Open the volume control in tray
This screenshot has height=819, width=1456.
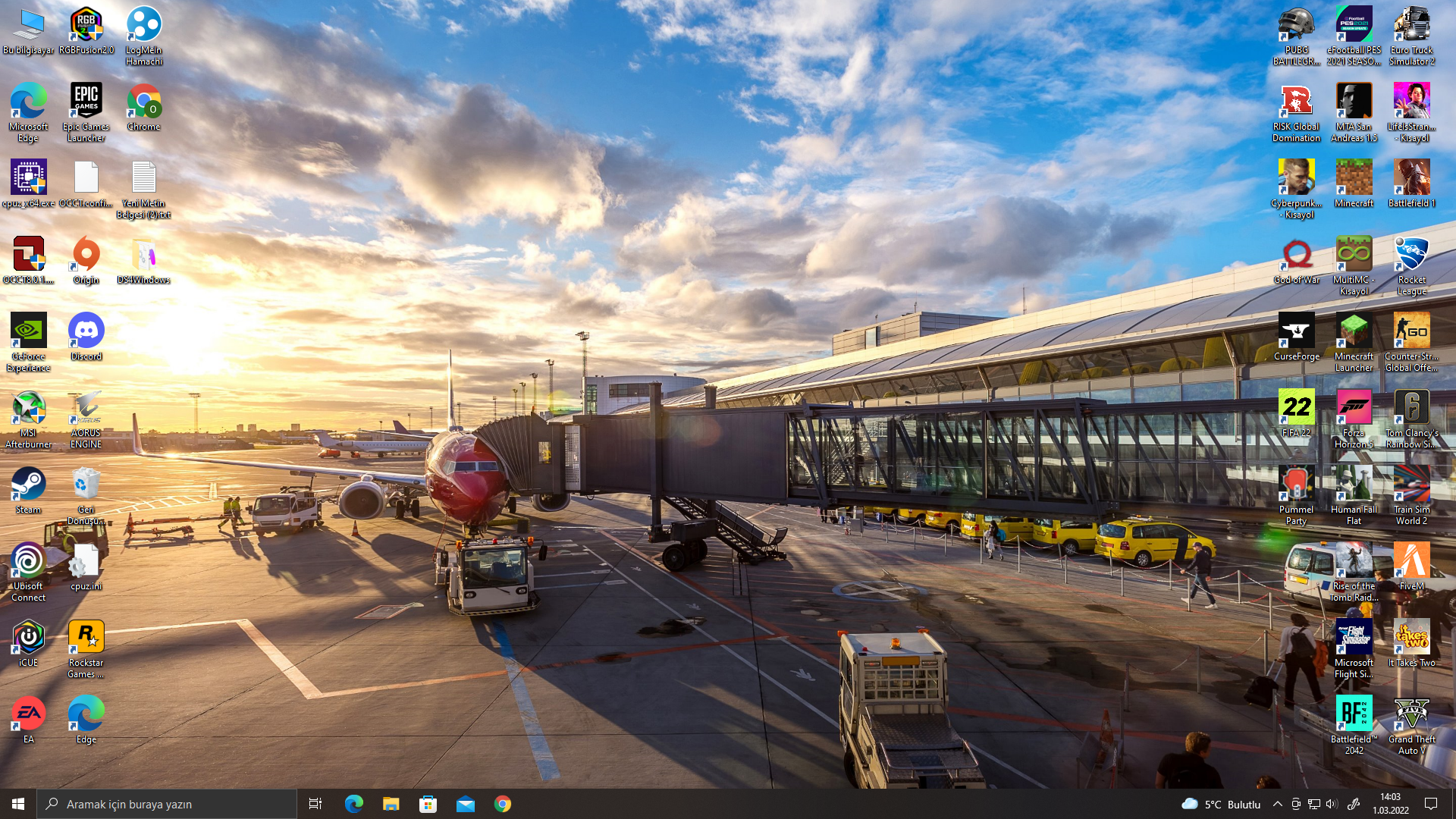1332,804
